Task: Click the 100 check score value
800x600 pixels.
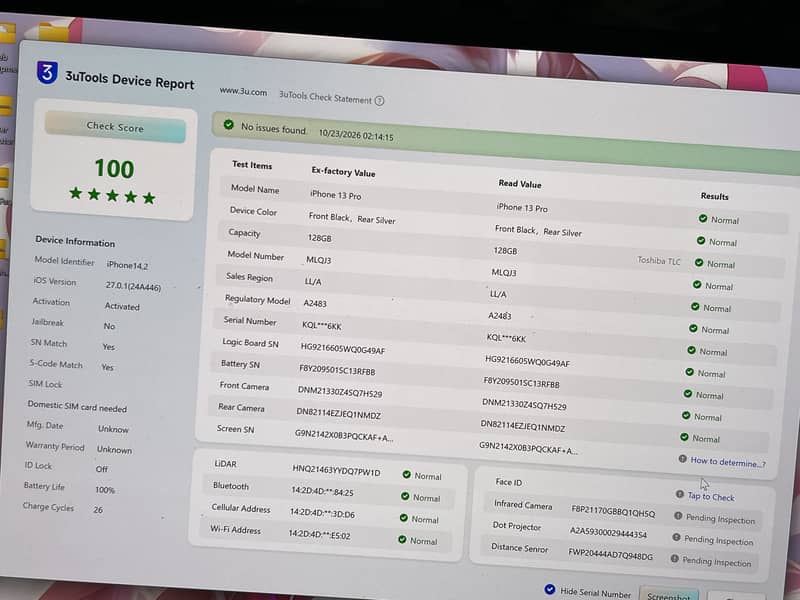Action: [114, 169]
